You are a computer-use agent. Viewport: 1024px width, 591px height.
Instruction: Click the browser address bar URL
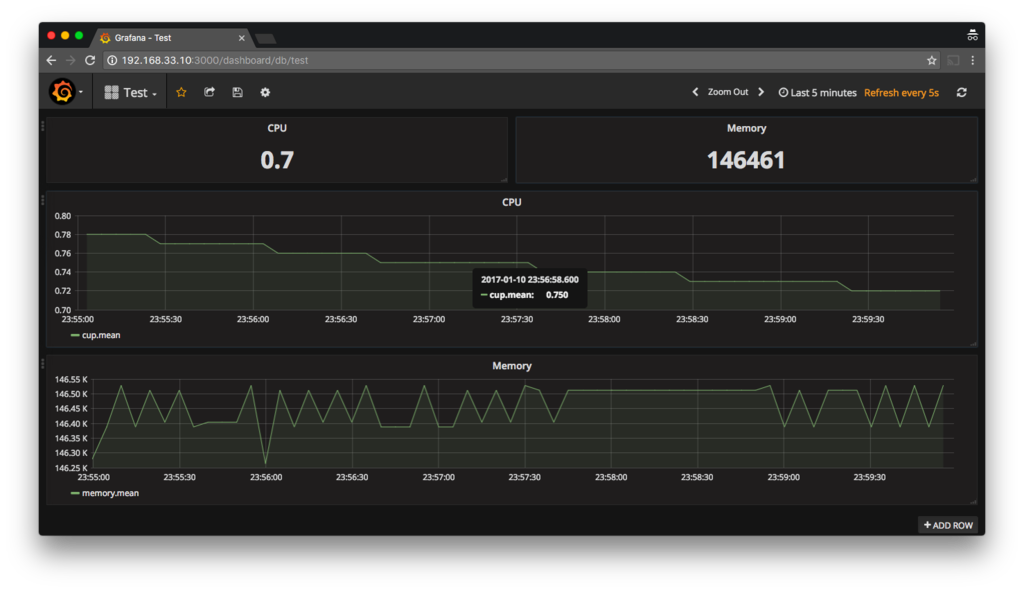click(x=215, y=60)
